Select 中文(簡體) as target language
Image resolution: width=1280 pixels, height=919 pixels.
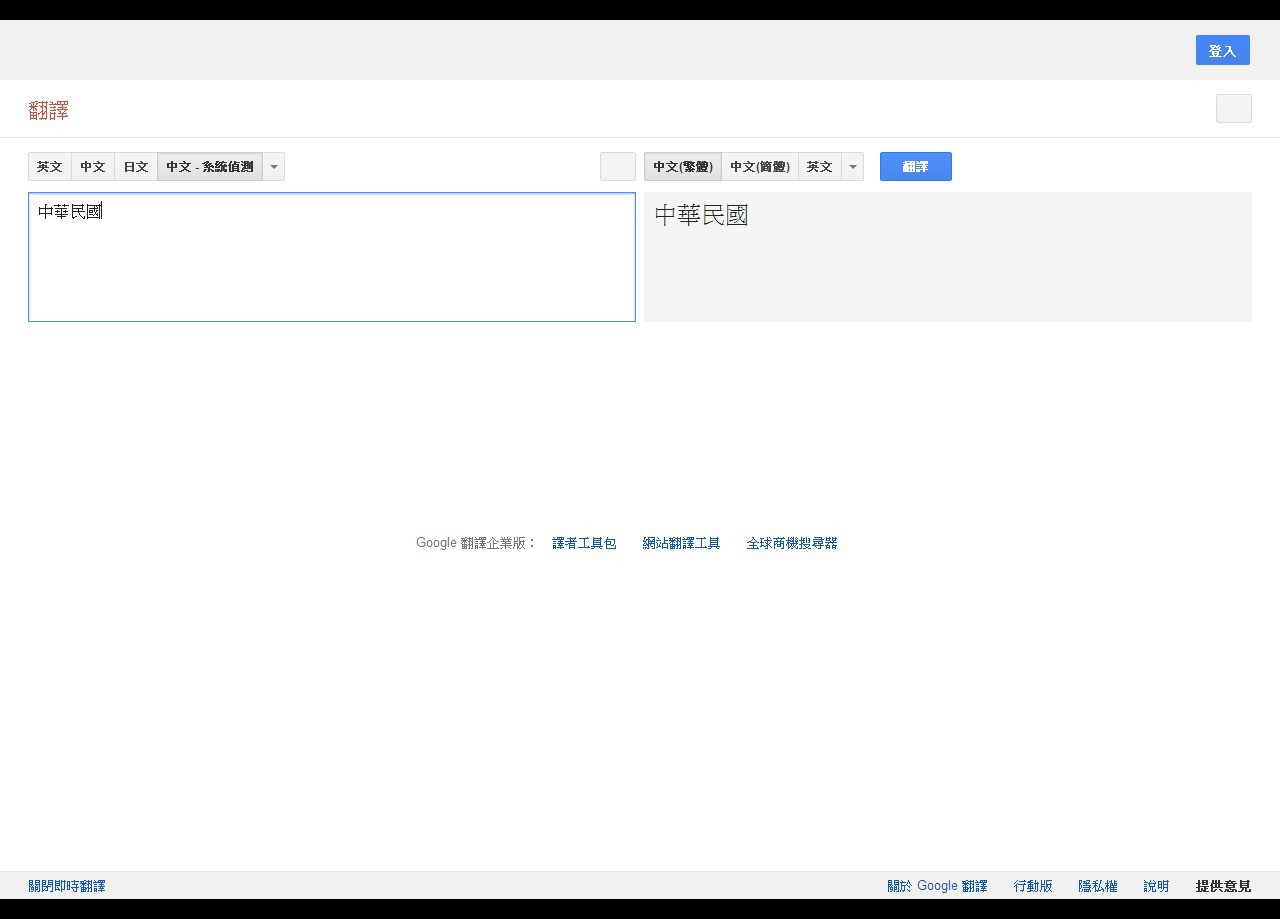tap(760, 167)
